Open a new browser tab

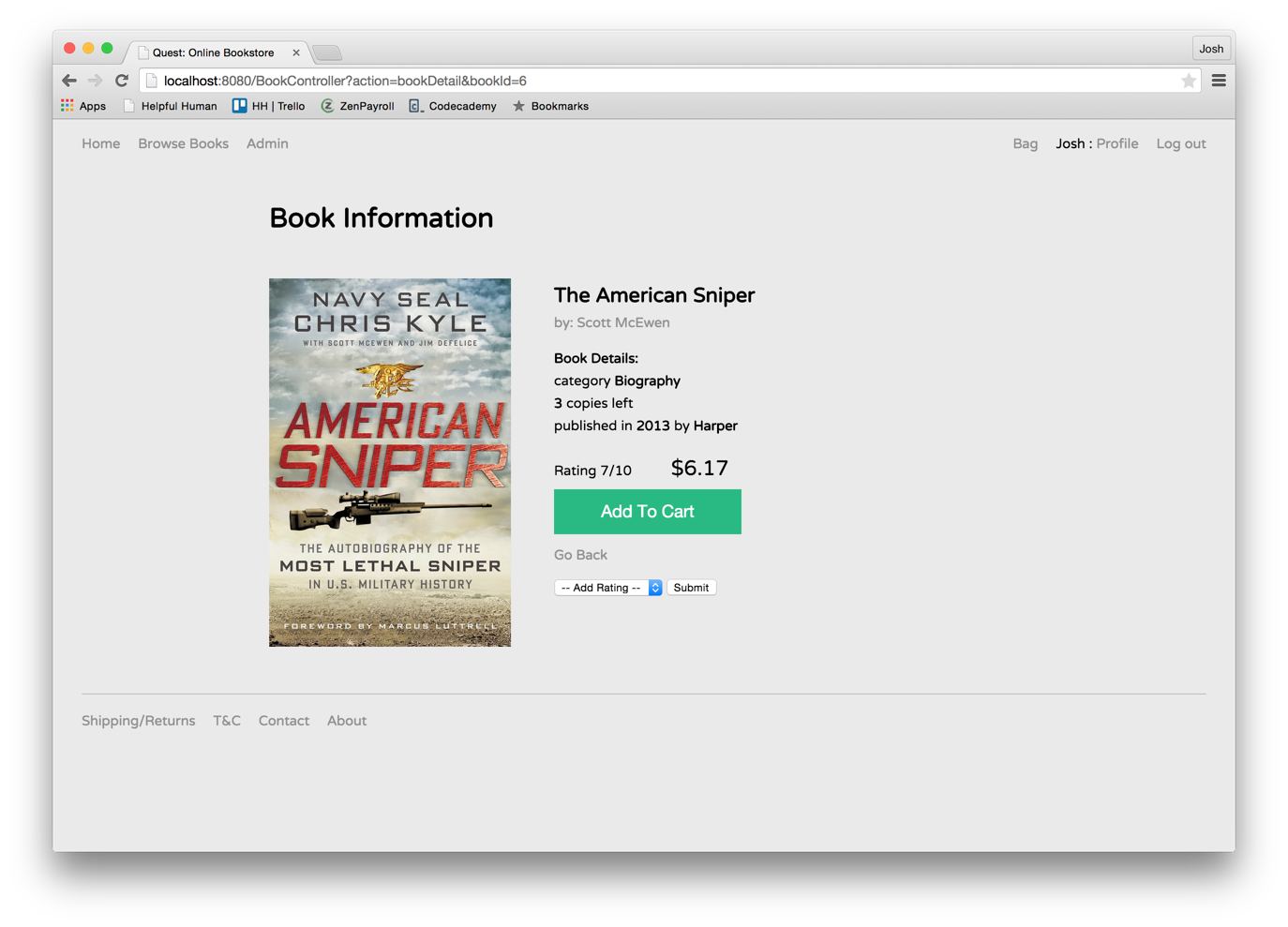point(327,52)
